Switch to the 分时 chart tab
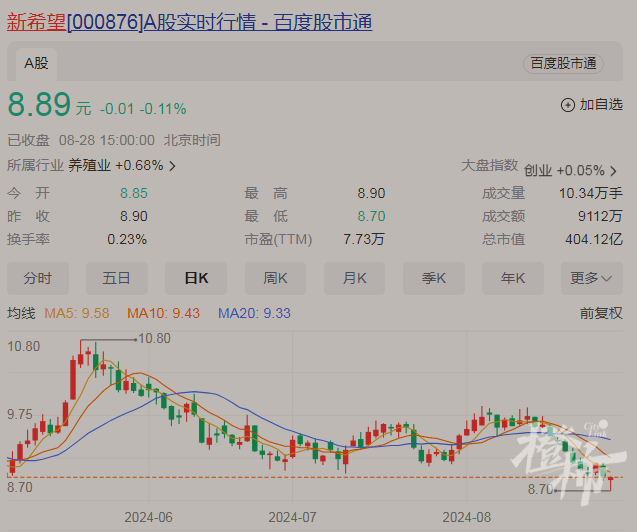The height and width of the screenshot is (532, 637). point(38,279)
